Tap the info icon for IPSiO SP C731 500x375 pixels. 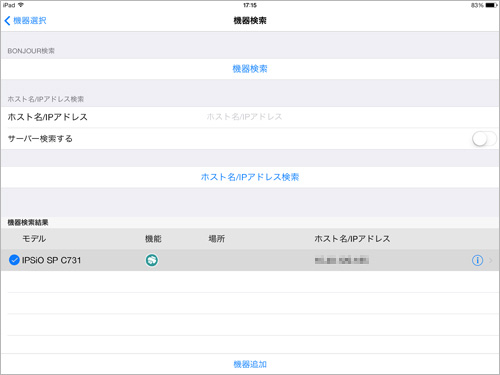[x=477, y=260]
